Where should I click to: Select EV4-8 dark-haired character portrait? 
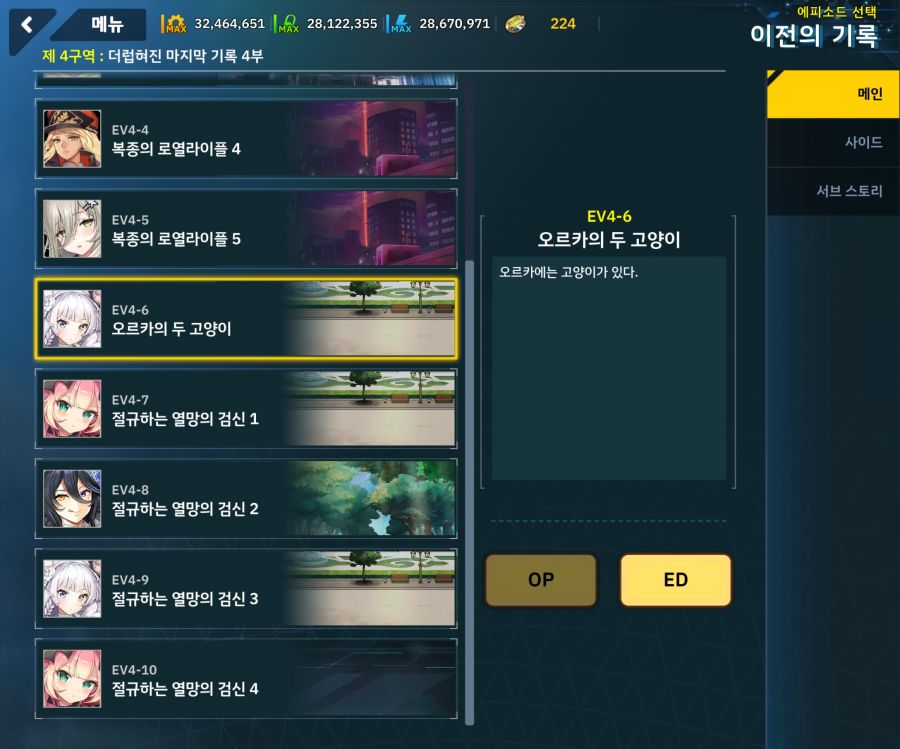pos(72,499)
